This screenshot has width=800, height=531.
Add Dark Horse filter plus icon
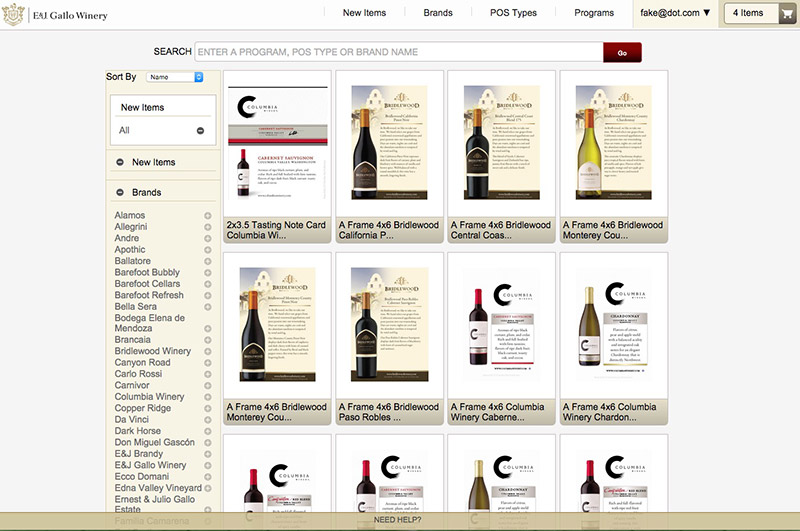point(208,432)
